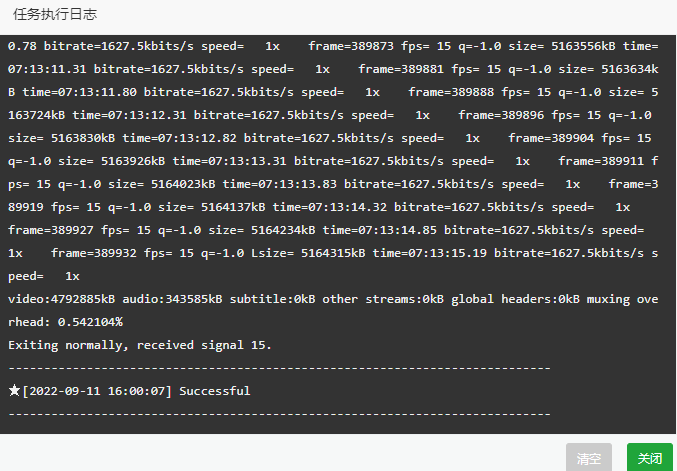The width and height of the screenshot is (677, 471).
Task: Click the 'peed= 1x' log line
Action: pos(44,276)
